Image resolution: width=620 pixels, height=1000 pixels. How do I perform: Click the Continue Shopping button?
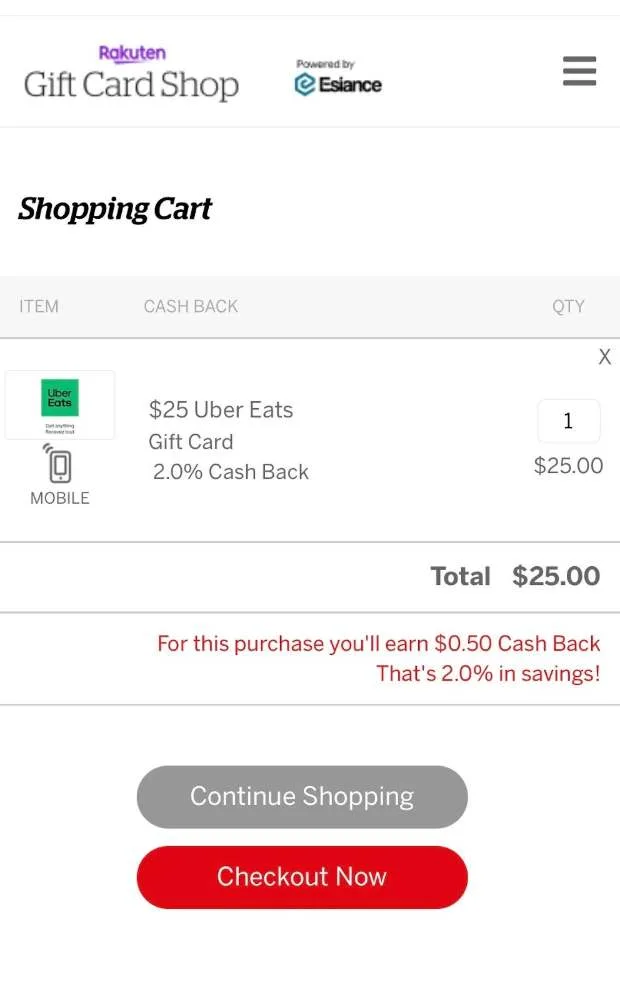coord(301,796)
